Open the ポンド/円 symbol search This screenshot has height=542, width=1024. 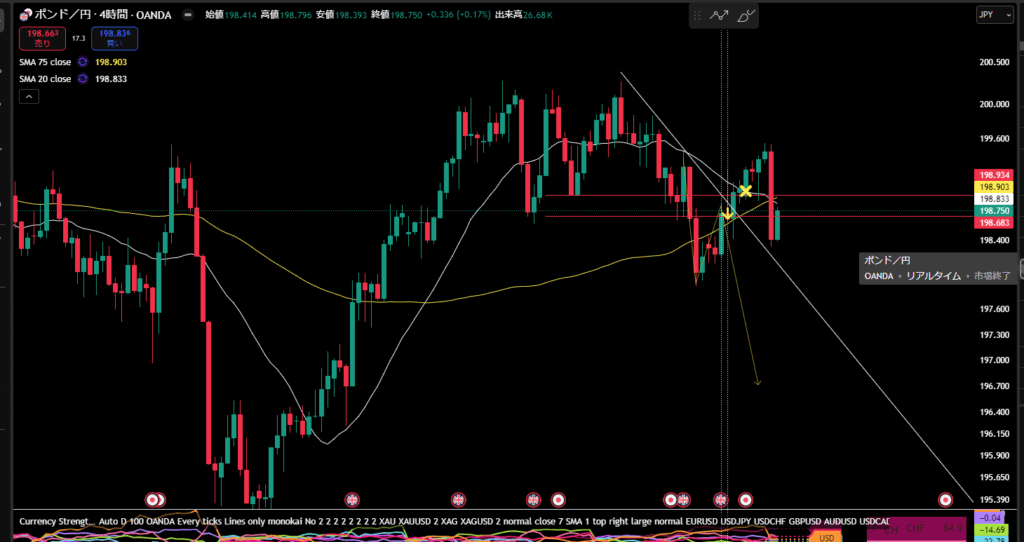pos(60,15)
